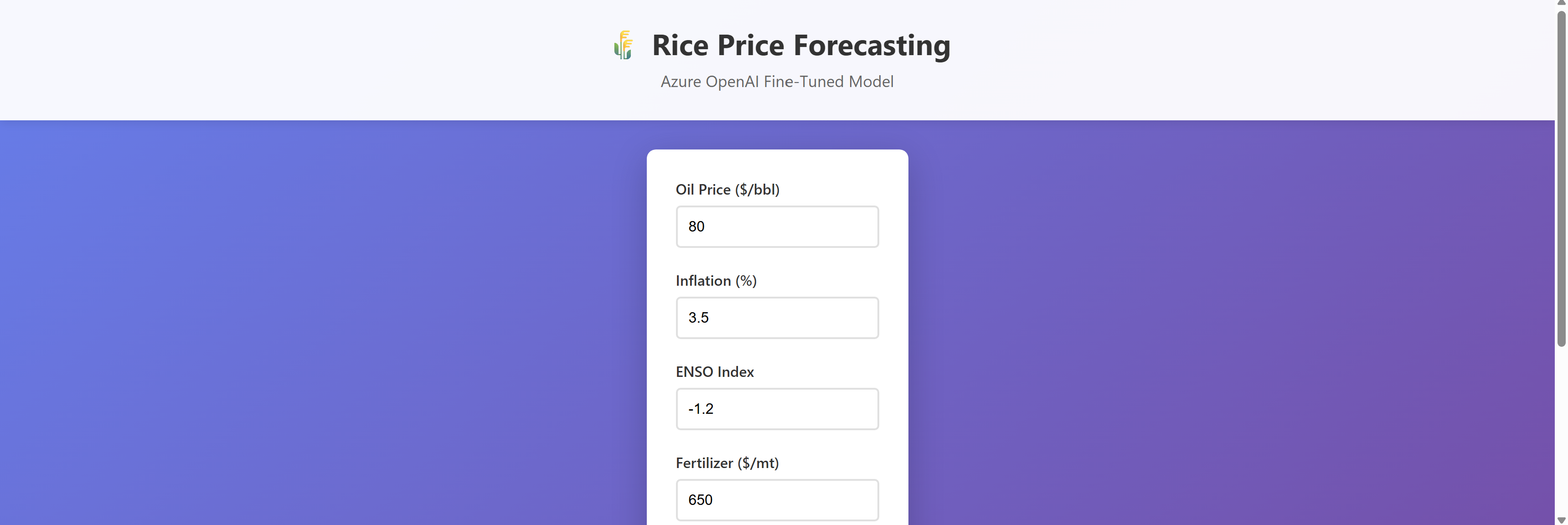1568x525 pixels.
Task: Focus the Oil Price input field
Action: pos(777,227)
